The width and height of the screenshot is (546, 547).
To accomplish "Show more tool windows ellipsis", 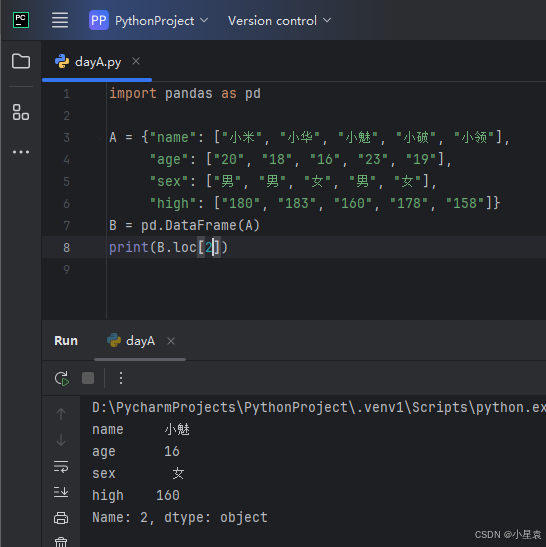I will coord(21,152).
